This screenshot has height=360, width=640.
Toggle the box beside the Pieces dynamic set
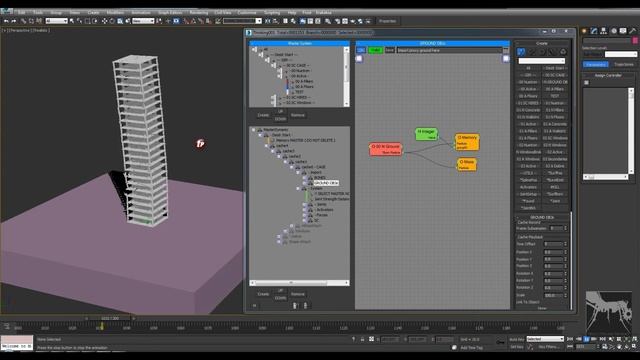pyautogui.click(x=304, y=215)
